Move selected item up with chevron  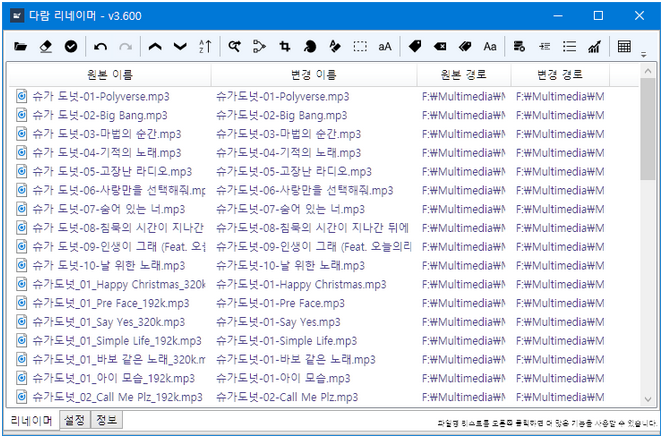click(x=155, y=47)
